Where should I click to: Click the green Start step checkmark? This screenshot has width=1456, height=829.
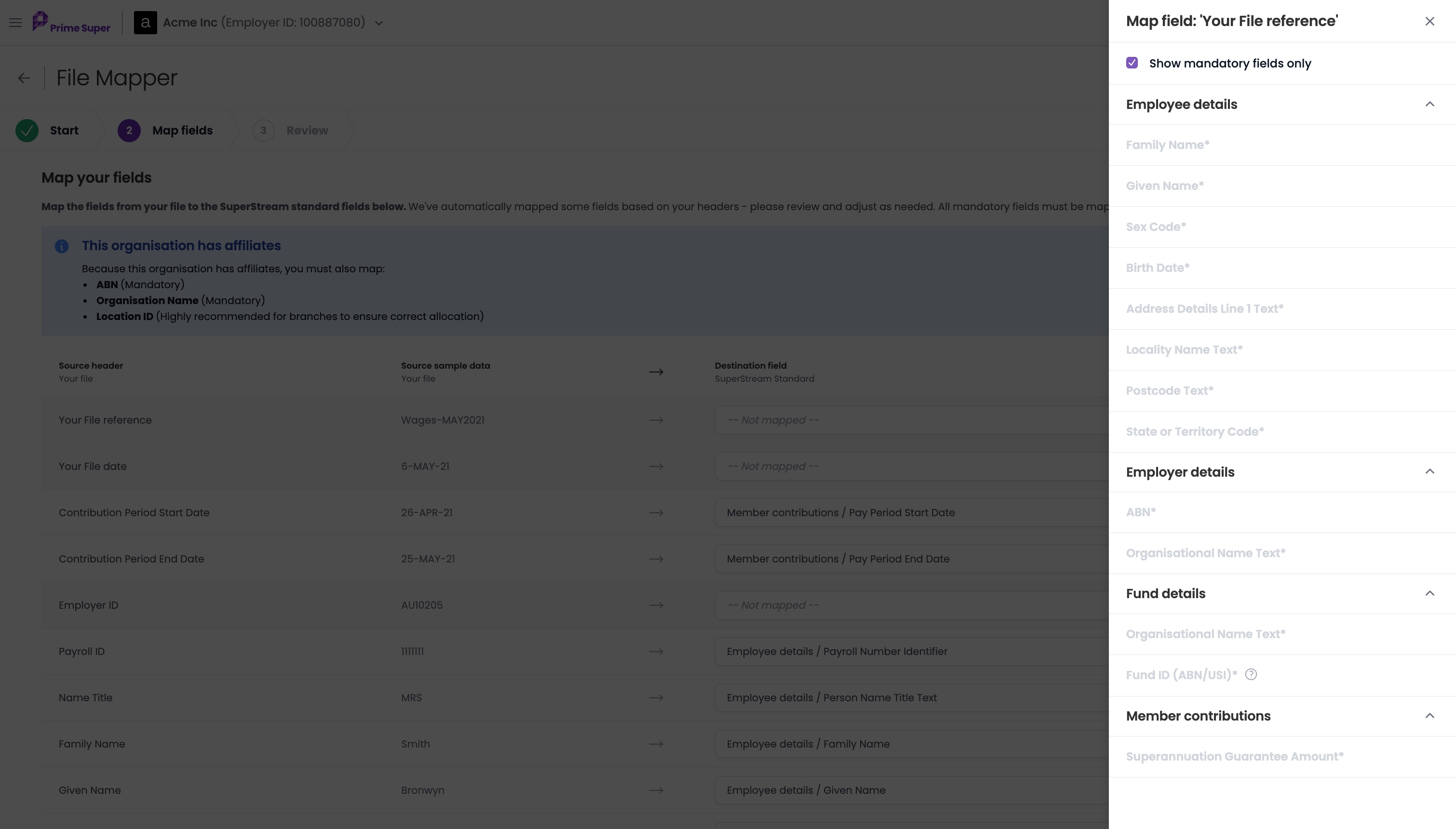pyautogui.click(x=27, y=131)
